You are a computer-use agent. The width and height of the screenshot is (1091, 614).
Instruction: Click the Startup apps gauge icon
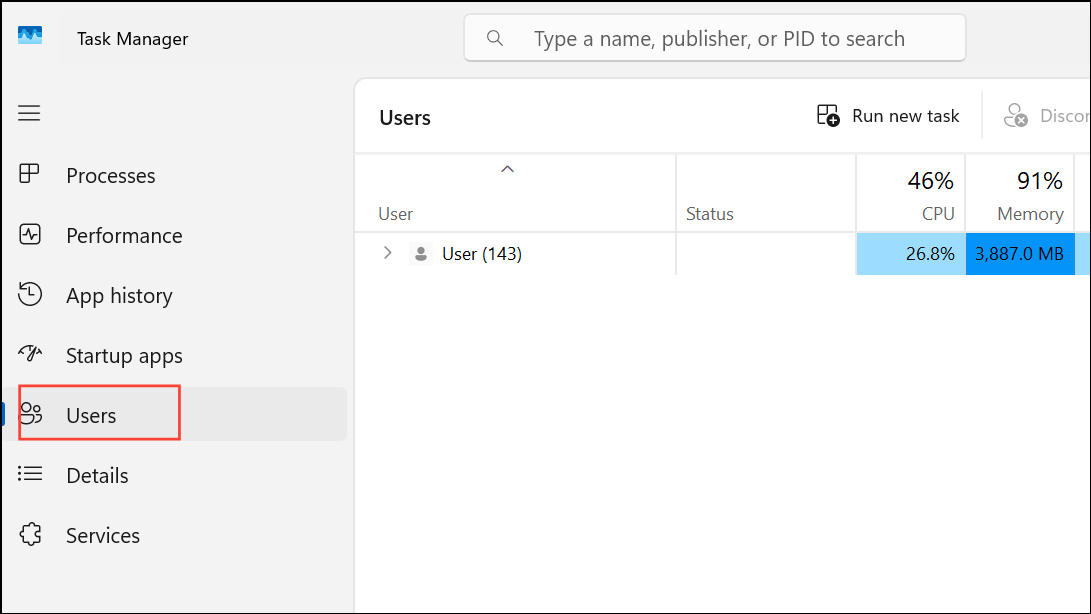click(30, 354)
